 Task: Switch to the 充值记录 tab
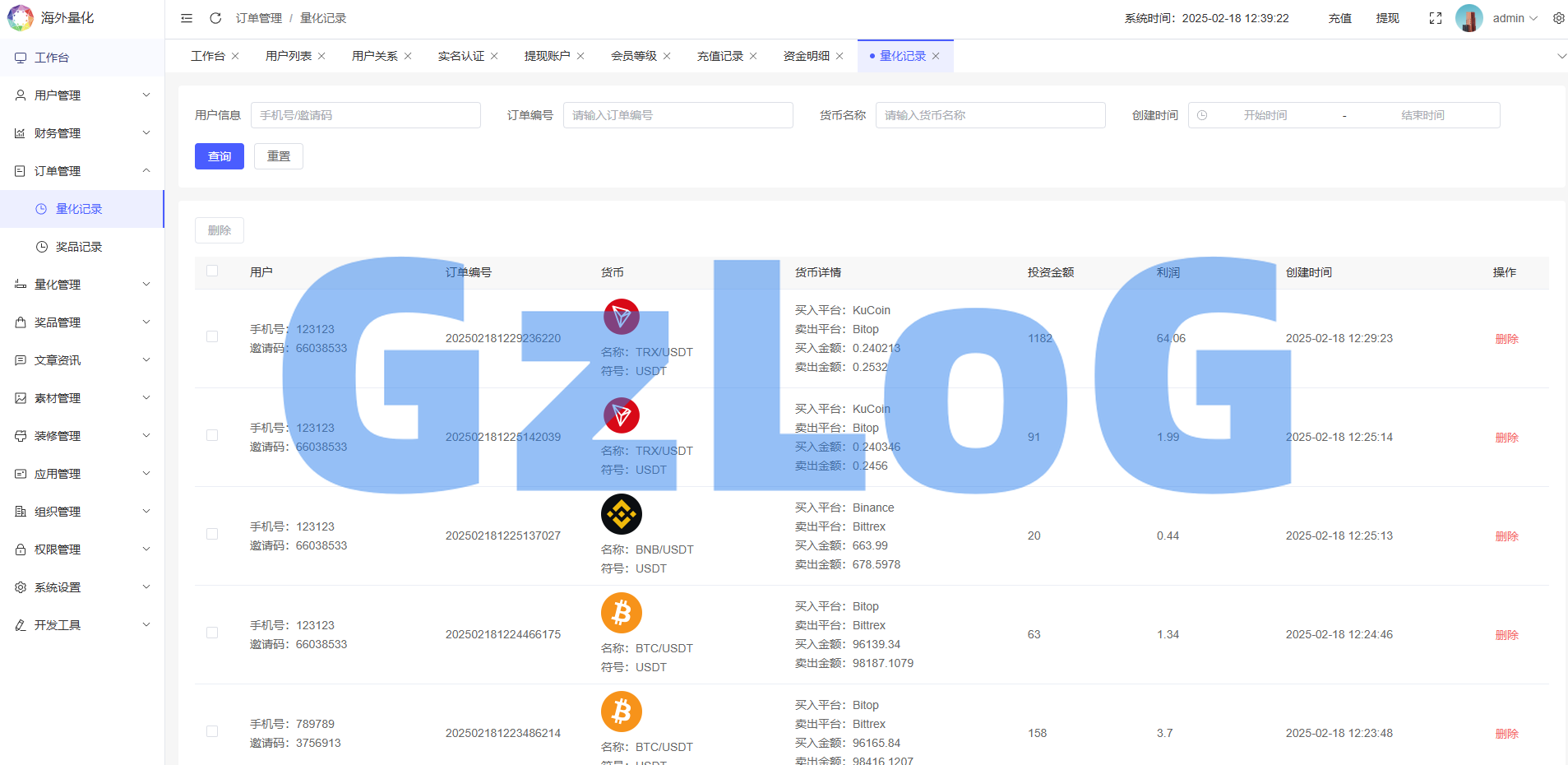(x=719, y=56)
